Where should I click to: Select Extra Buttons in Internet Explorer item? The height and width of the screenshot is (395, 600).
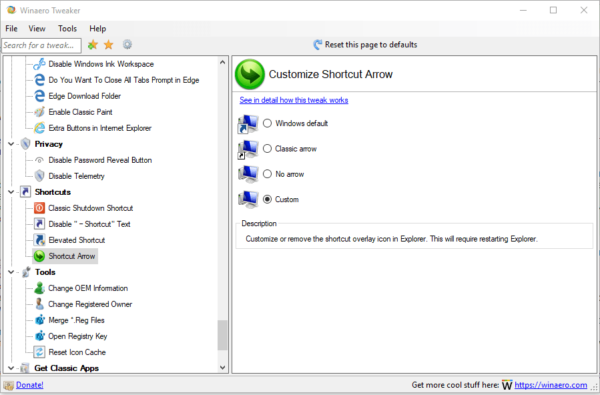(x=100, y=128)
